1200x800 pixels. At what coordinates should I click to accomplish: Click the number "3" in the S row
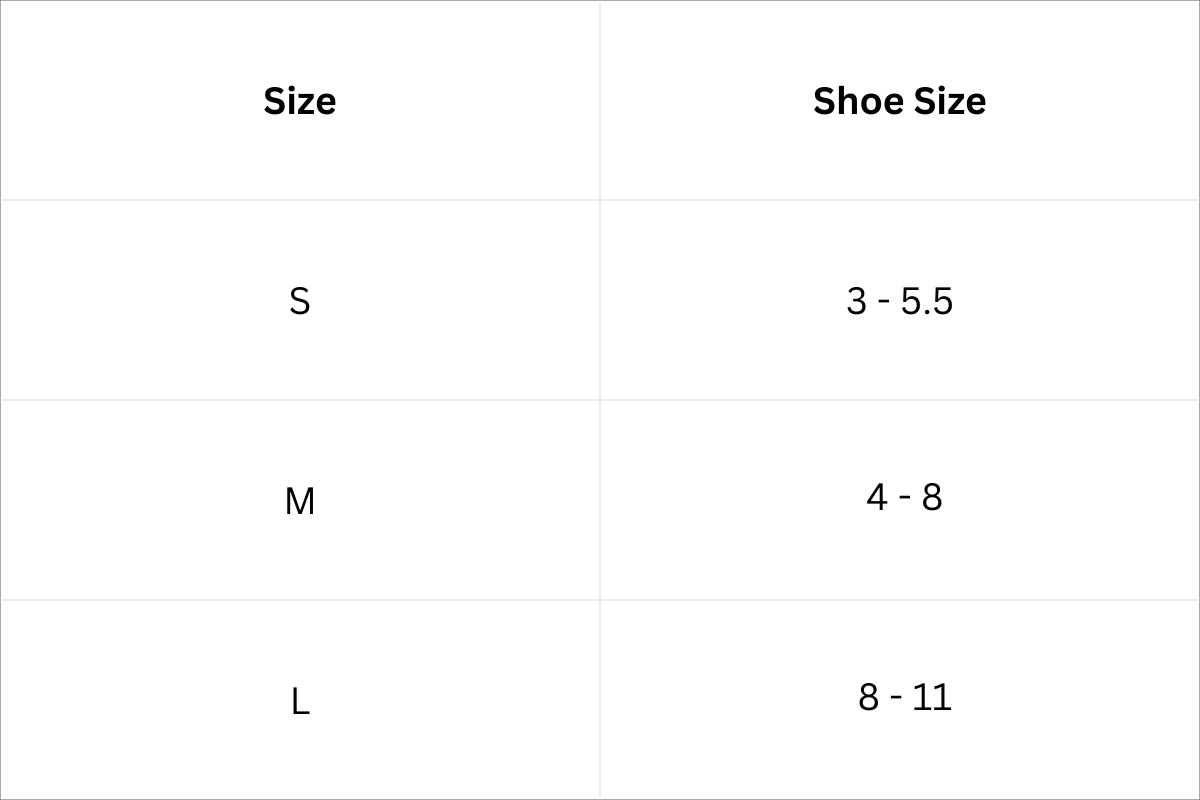(856, 301)
